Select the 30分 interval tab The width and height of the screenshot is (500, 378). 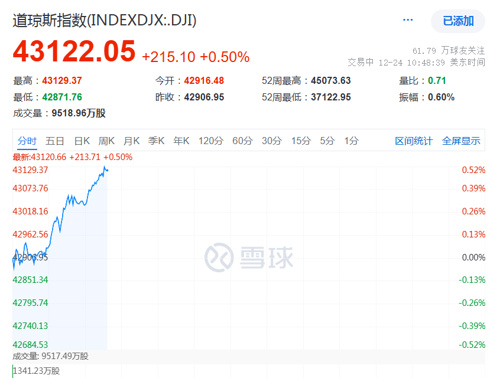[272, 141]
